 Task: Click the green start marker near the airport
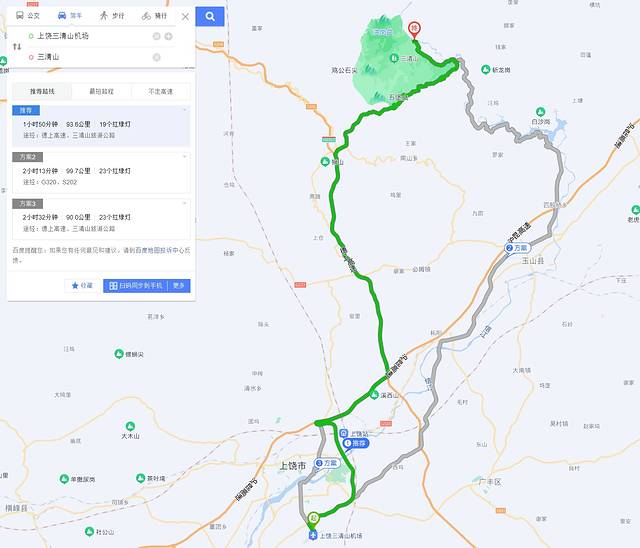[313, 518]
